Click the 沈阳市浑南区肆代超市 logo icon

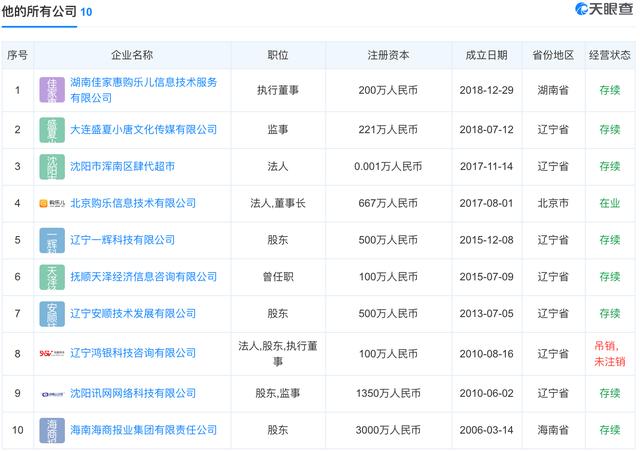[x=51, y=167]
